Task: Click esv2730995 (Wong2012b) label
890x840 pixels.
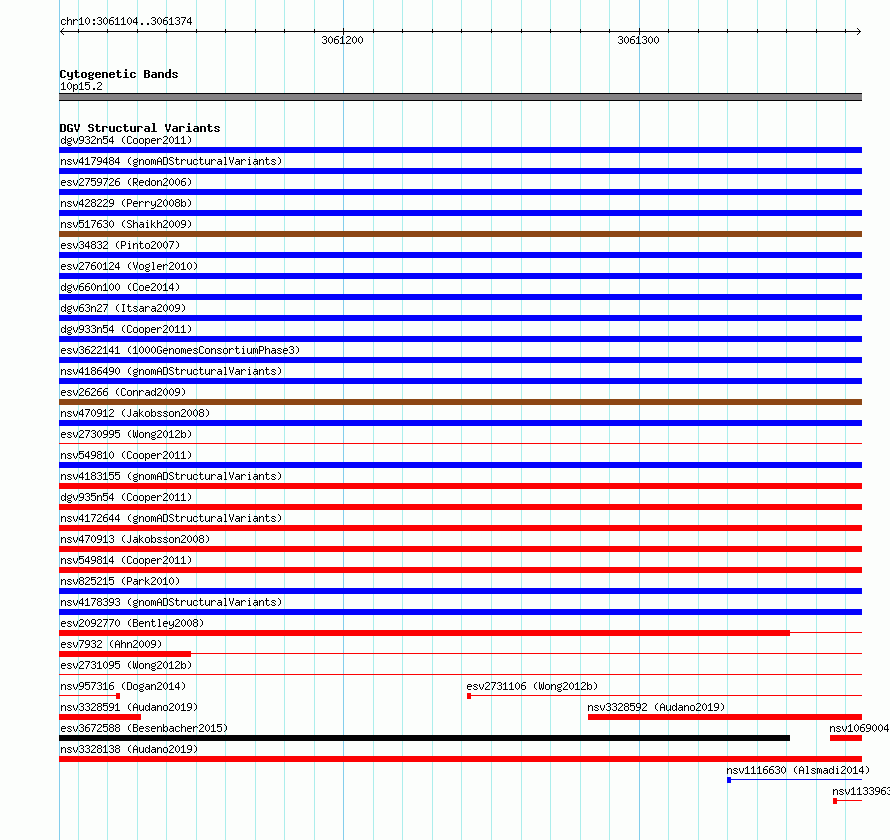Action: [x=126, y=434]
